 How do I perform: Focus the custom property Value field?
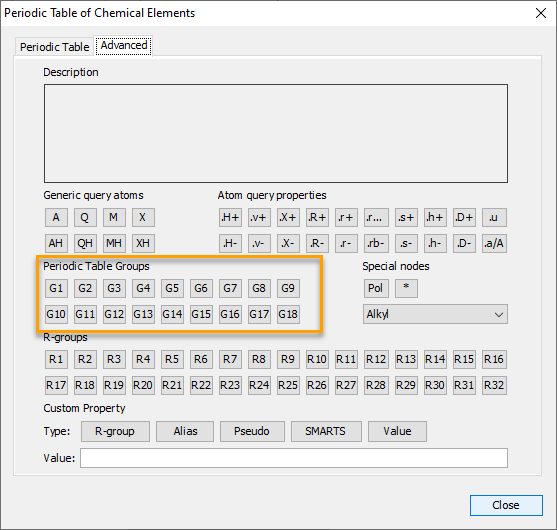coord(294,458)
